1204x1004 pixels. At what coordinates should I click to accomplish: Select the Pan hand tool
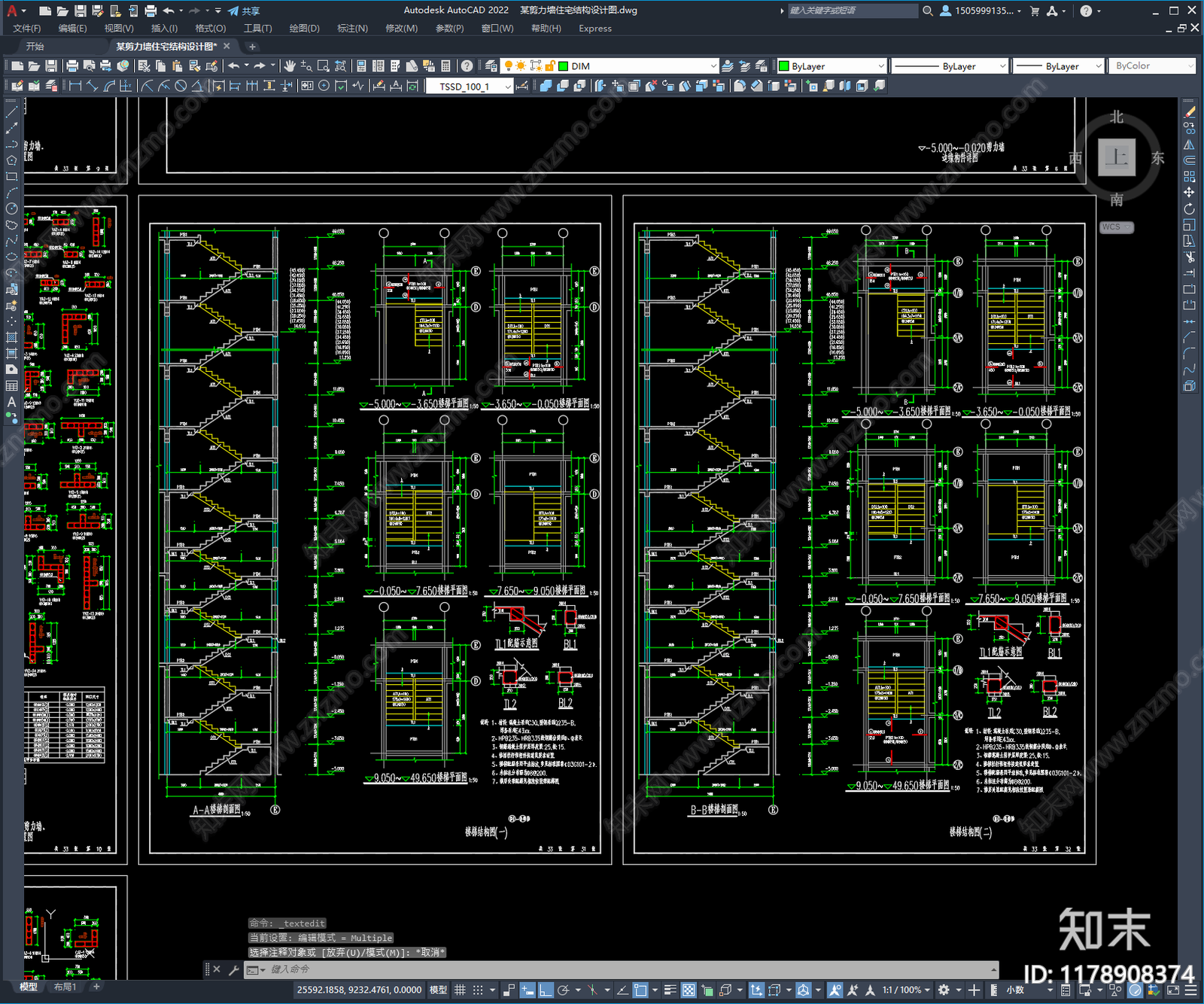pyautogui.click(x=290, y=66)
